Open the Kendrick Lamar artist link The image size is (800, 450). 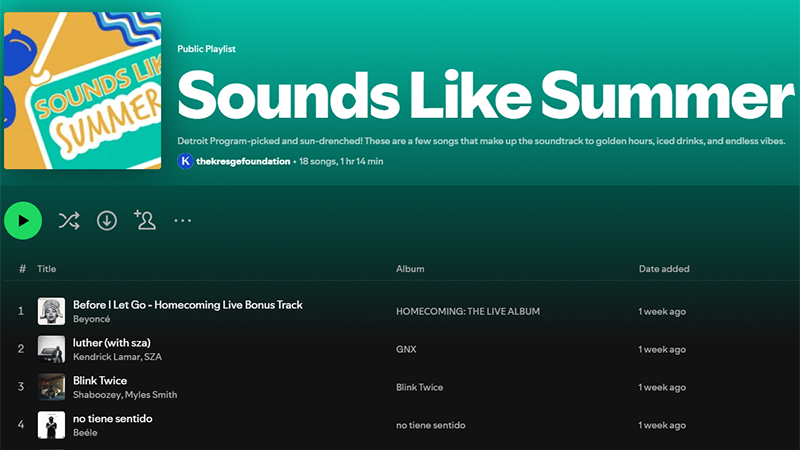tap(106, 357)
